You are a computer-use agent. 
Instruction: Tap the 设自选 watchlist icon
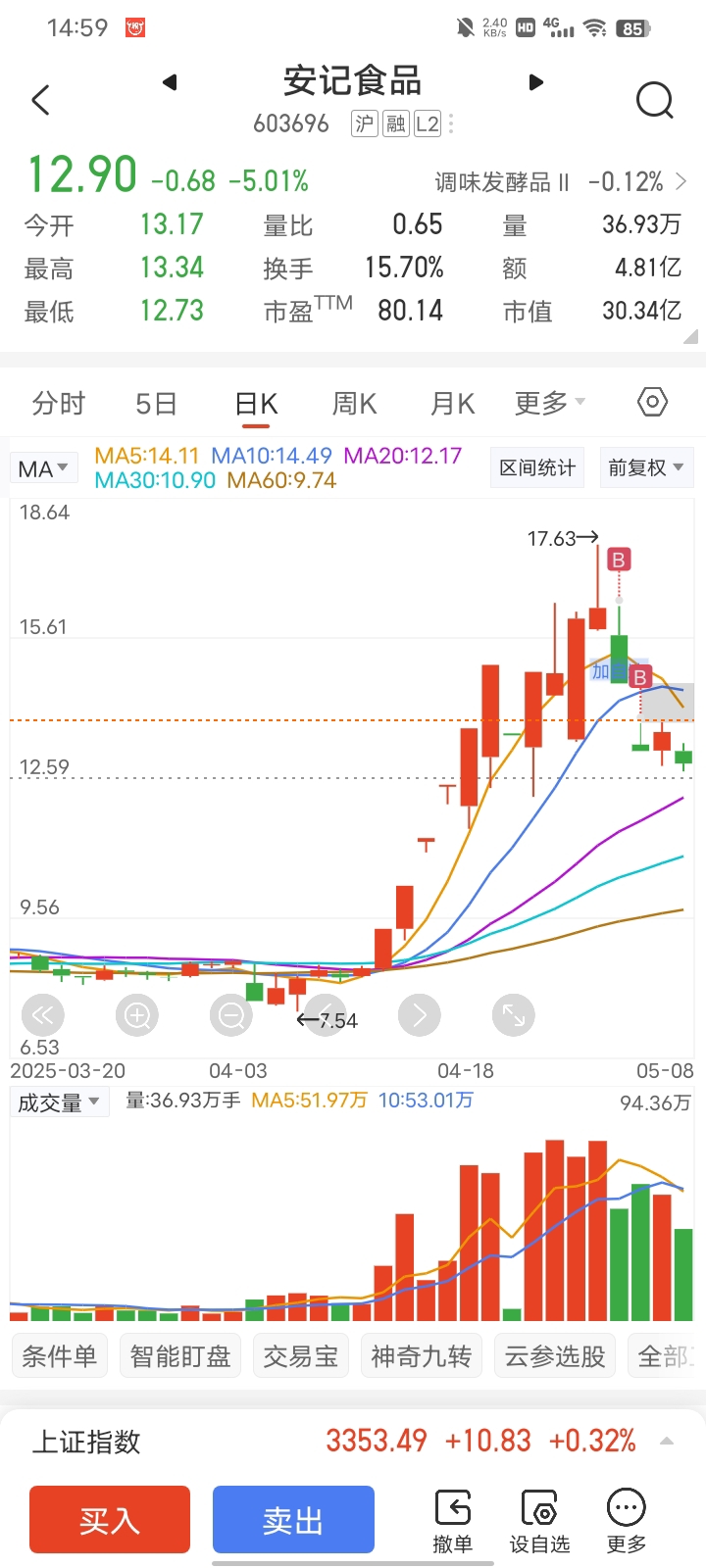pos(539,1508)
